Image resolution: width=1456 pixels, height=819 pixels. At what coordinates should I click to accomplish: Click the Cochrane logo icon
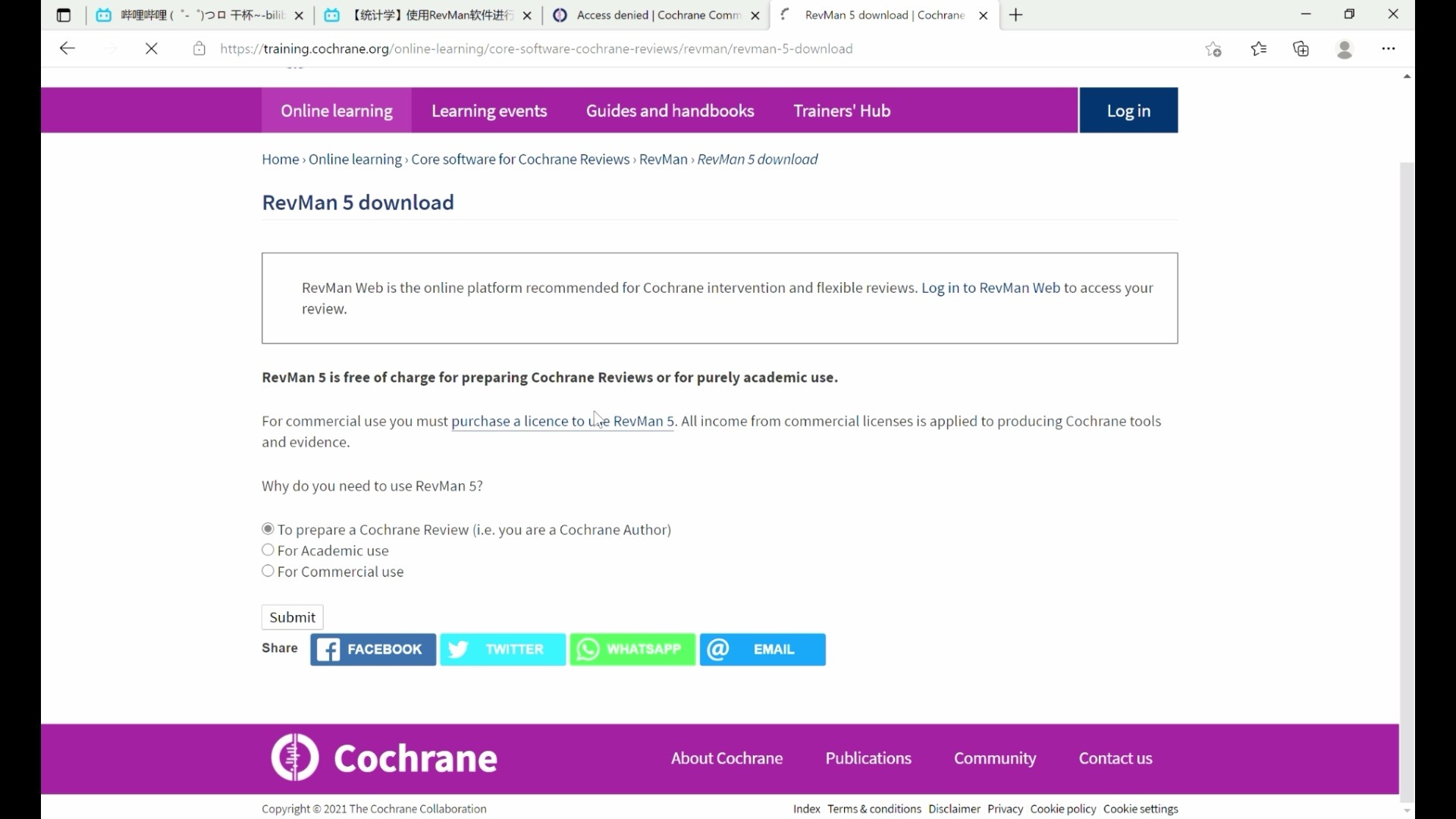point(294,758)
